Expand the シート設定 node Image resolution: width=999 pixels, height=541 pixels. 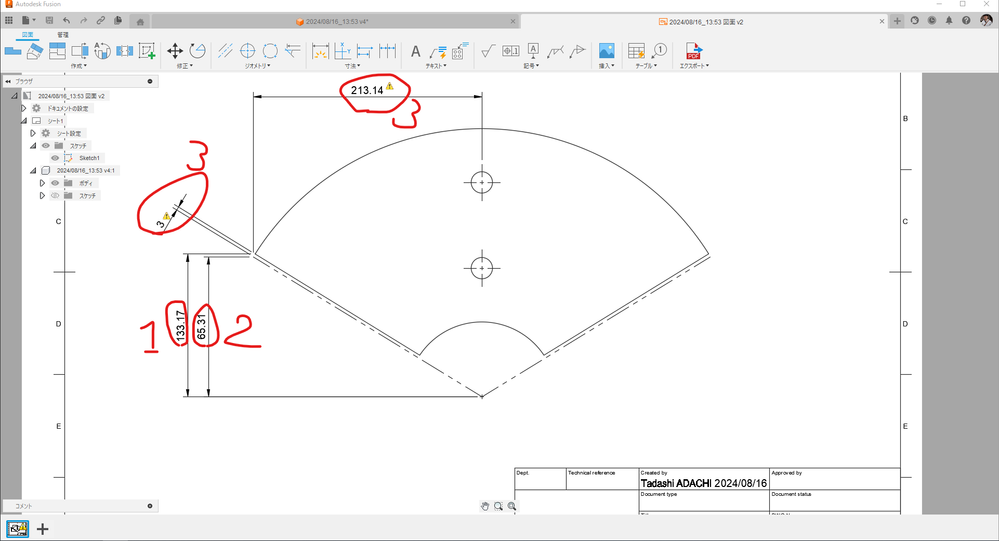click(33, 133)
